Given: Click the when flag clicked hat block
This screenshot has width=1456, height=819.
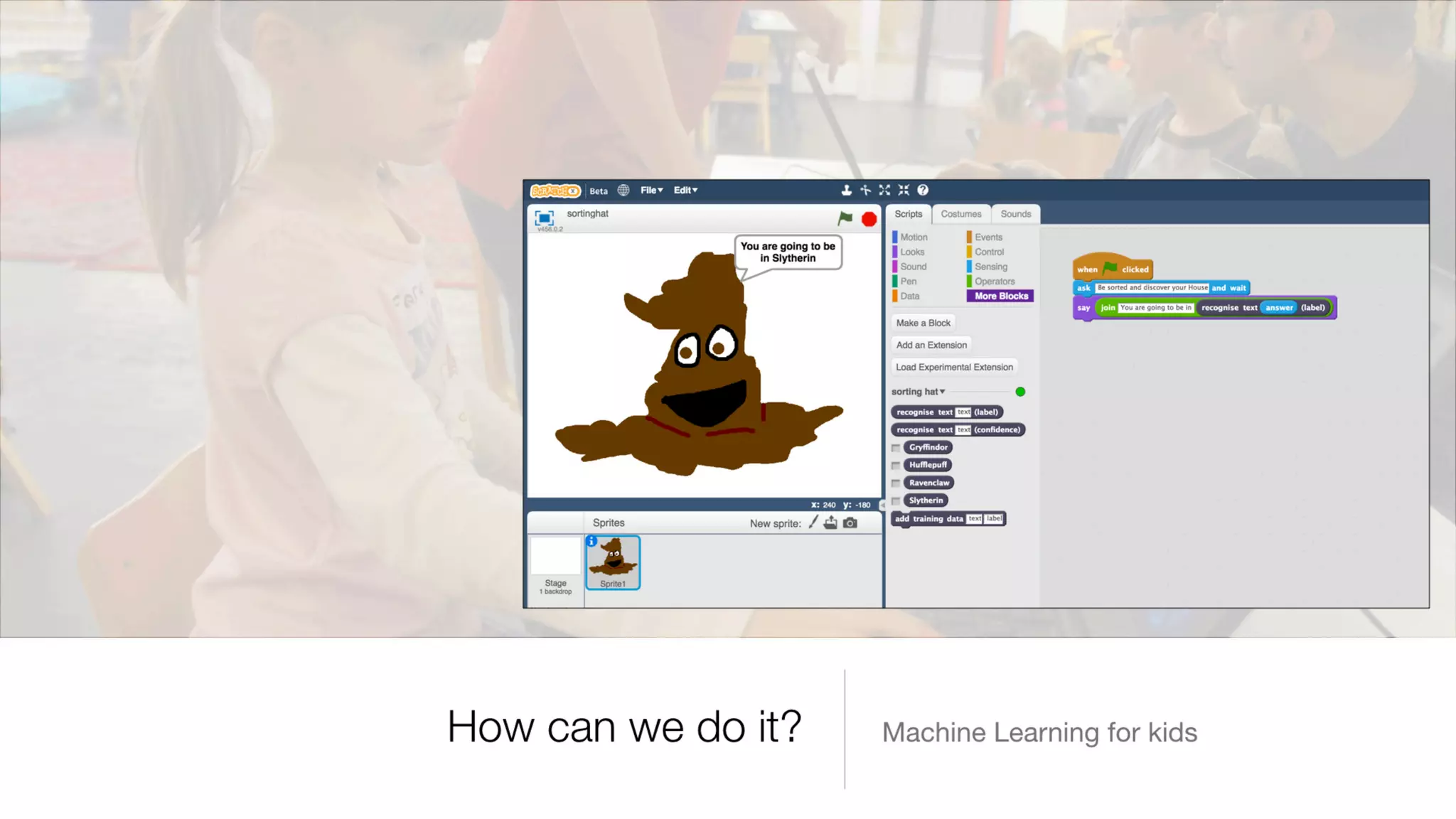Looking at the screenshot, I should click(x=1112, y=267).
